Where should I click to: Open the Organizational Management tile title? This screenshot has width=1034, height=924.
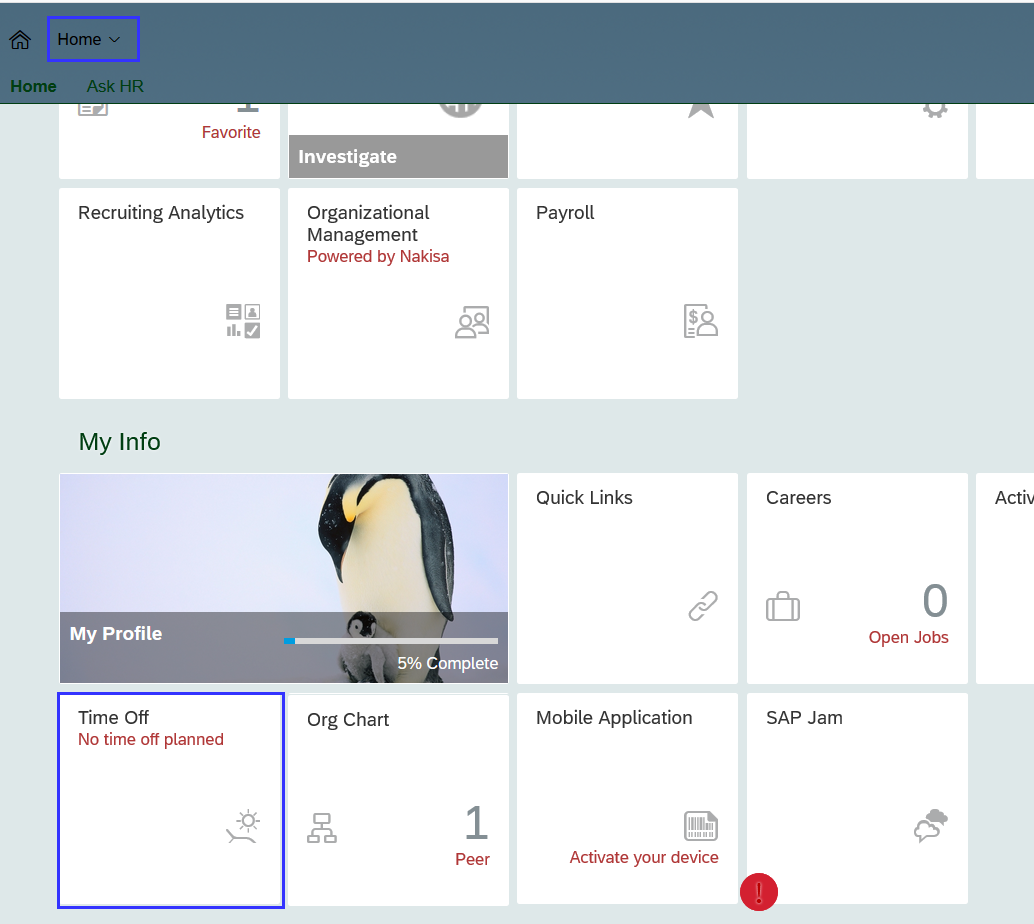(368, 224)
